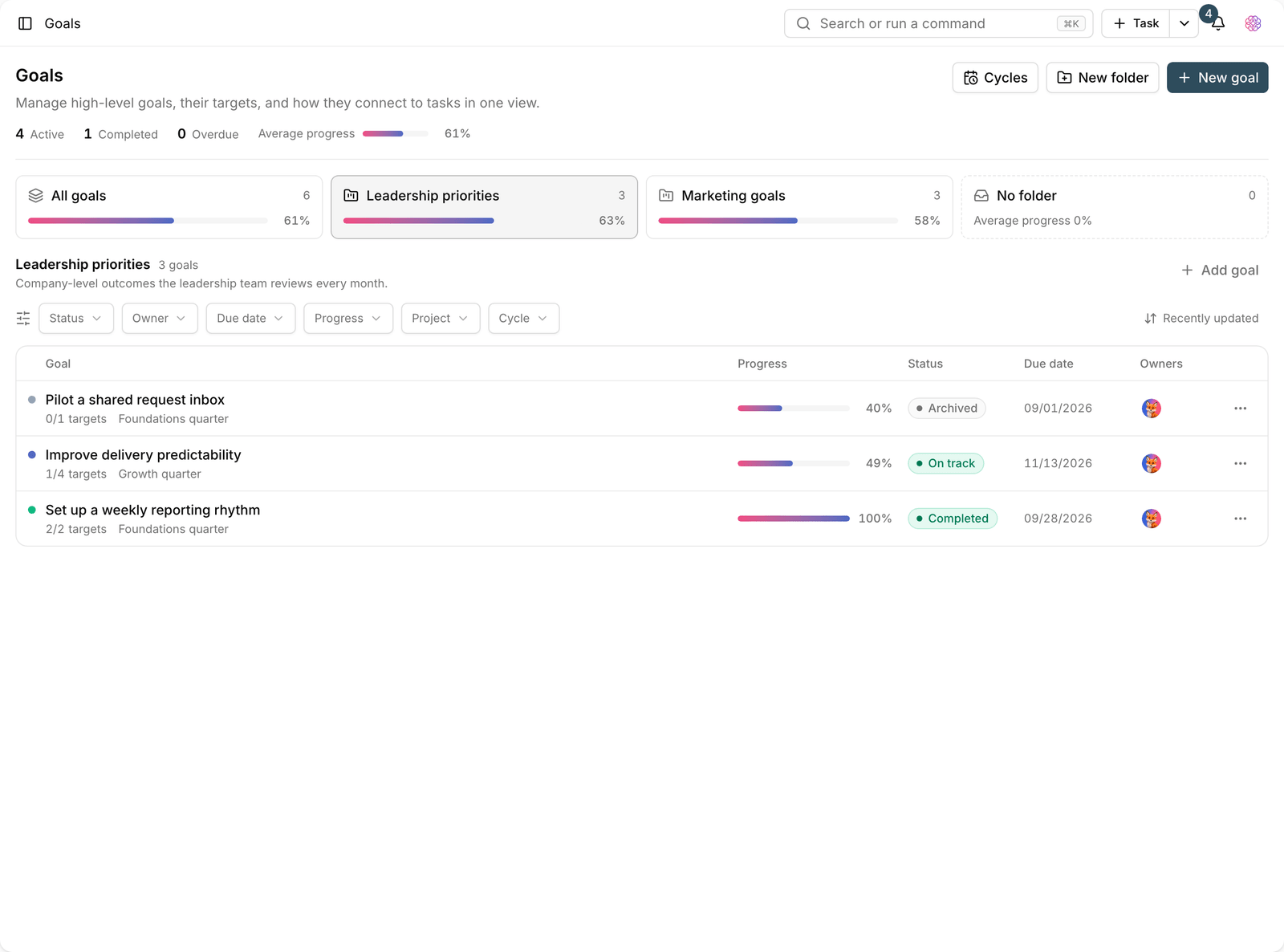Open more options for Pilot a shared request inbox

click(x=1240, y=409)
